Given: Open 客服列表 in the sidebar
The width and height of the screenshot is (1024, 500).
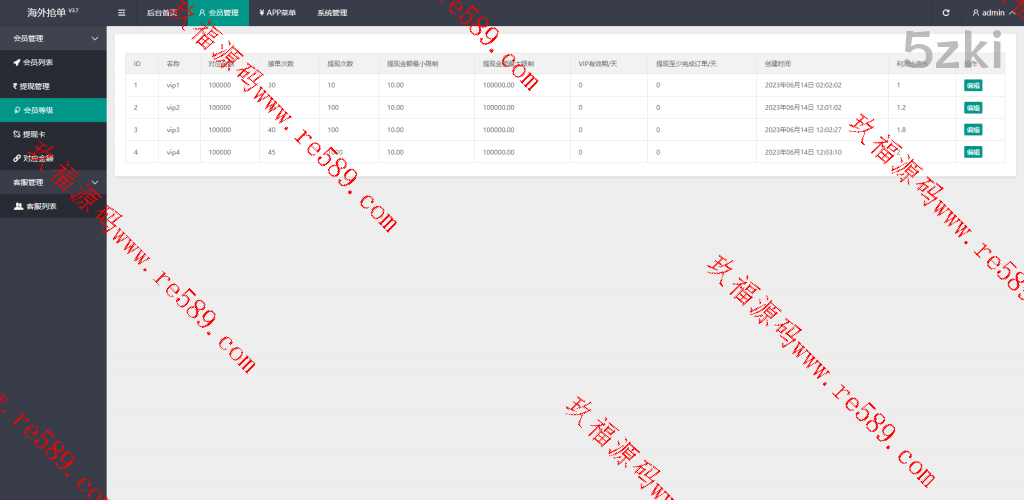Looking at the screenshot, I should [53, 206].
